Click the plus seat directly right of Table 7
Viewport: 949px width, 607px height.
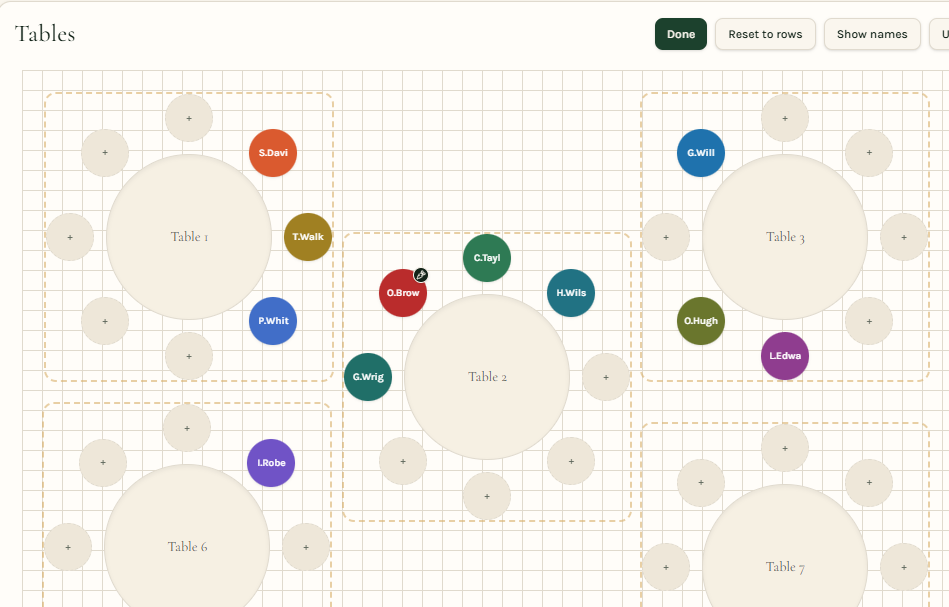[904, 567]
